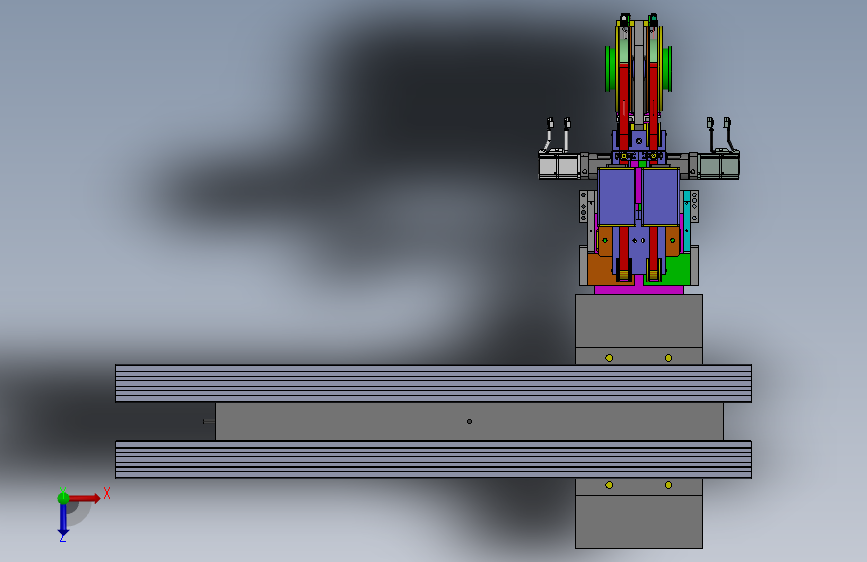Select the magenta base plate under the assembly
Image resolution: width=867 pixels, height=562 pixels.
point(639,289)
